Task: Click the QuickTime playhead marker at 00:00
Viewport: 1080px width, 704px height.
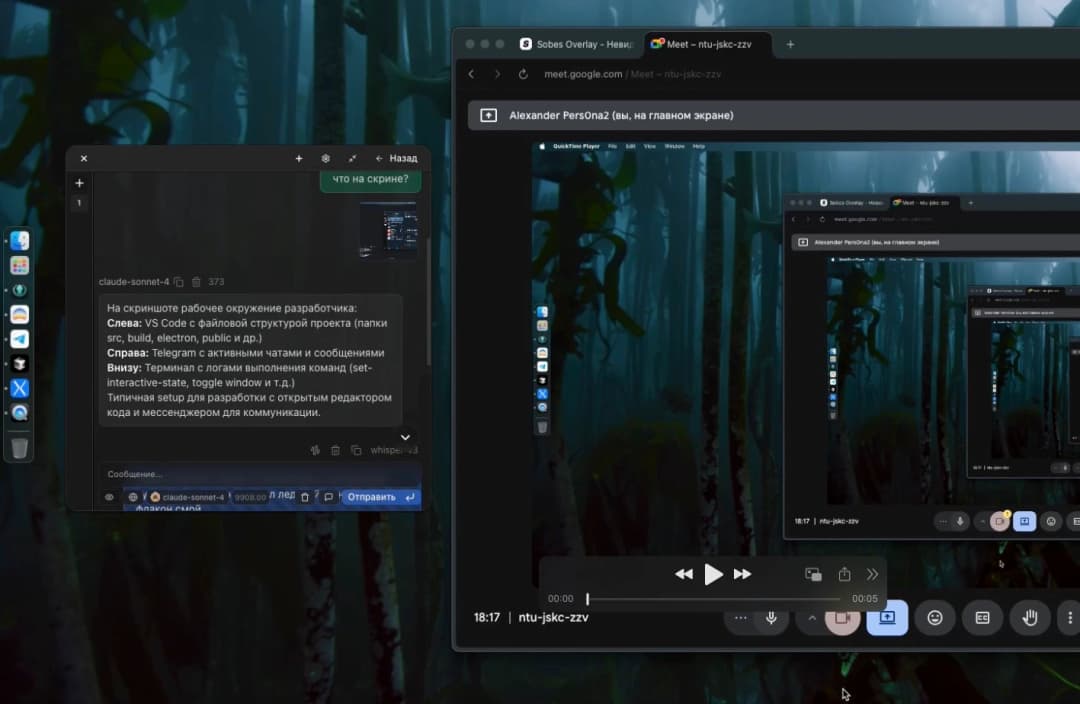Action: point(588,599)
